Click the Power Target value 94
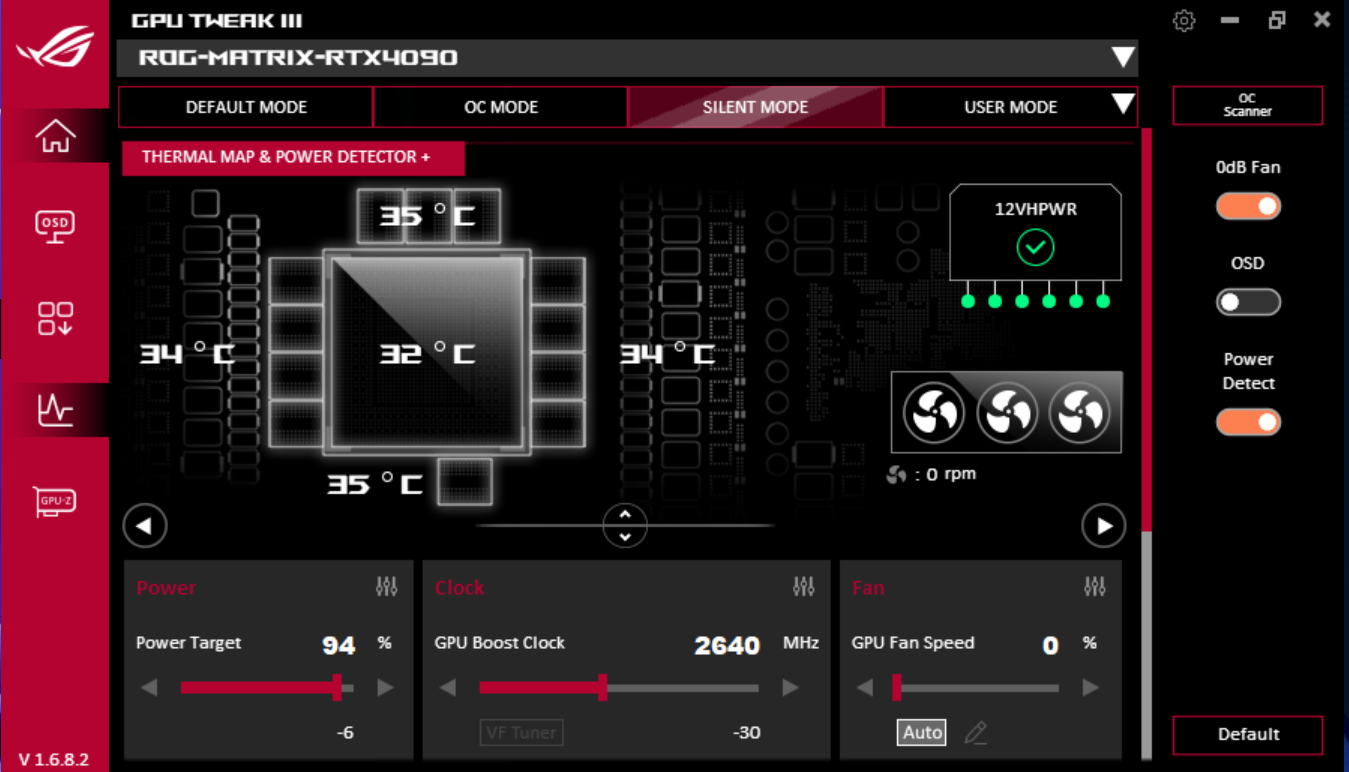Screen dimensions: 1349x772 coord(338,646)
